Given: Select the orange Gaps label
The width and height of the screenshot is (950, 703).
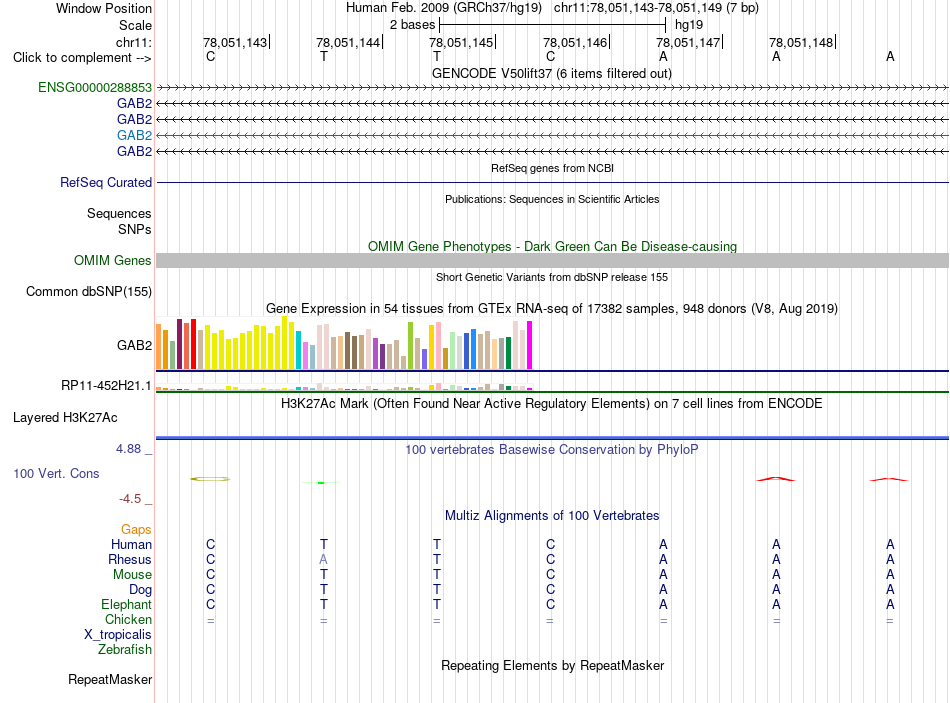Looking at the screenshot, I should point(136,530).
